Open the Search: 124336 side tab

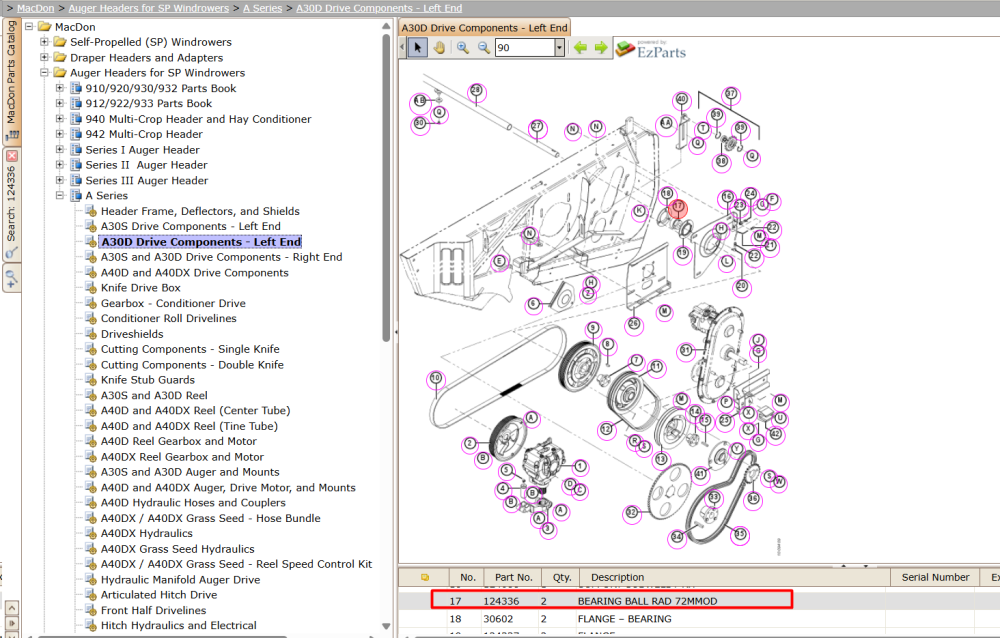(x=11, y=204)
